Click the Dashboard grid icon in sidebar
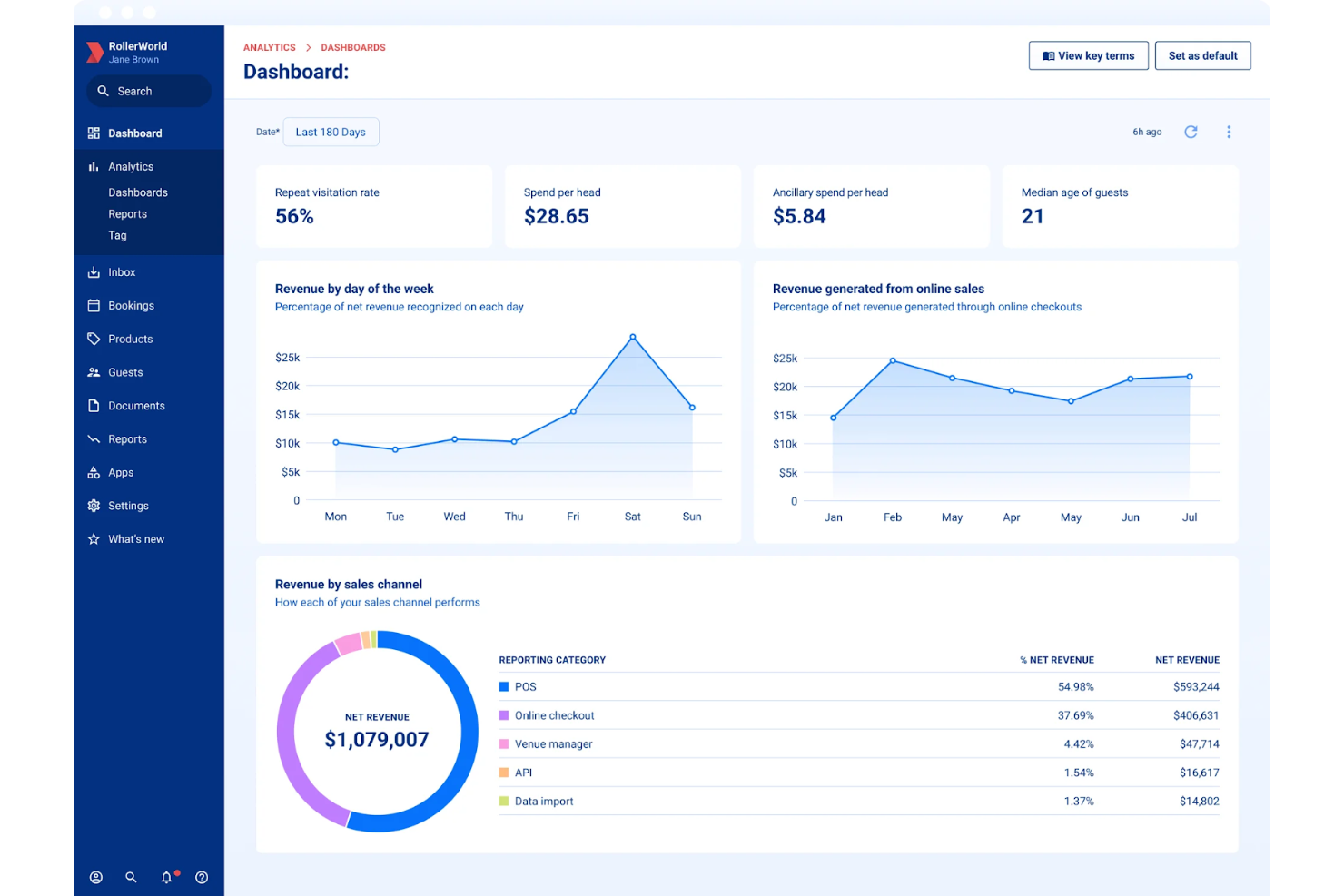Viewport: 1344px width, 896px height. click(x=94, y=133)
